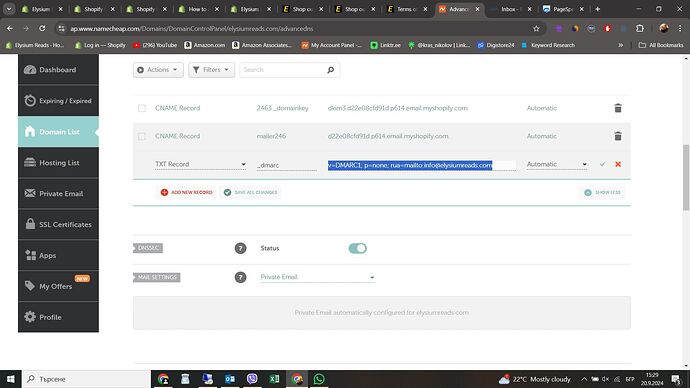Click the search magnifier icon
The image size is (690, 388).
click(330, 70)
